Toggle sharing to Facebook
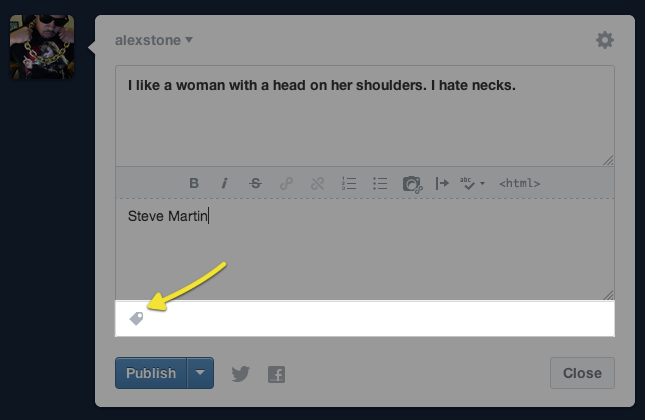 277,374
